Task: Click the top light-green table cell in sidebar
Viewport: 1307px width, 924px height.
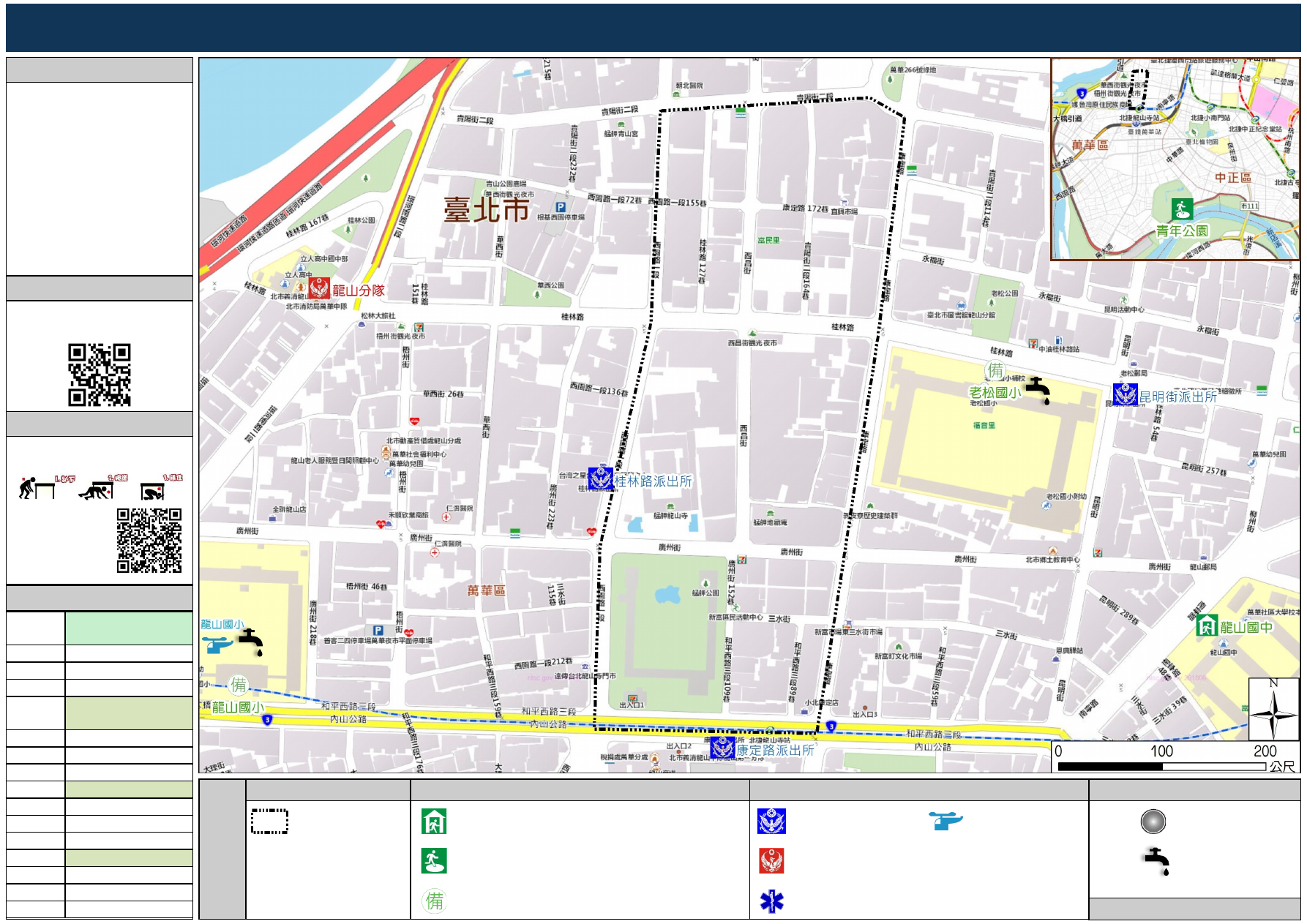Action: click(x=129, y=628)
